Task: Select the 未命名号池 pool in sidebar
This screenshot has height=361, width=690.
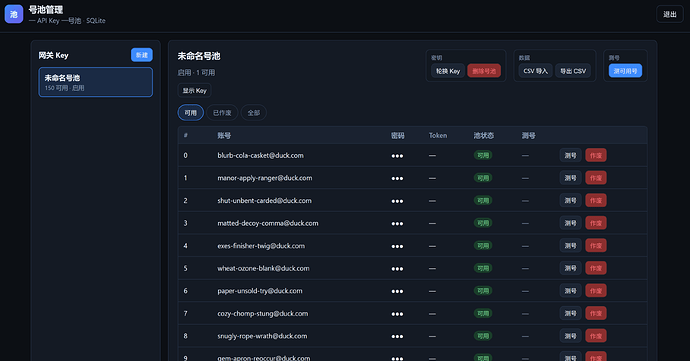Action: pyautogui.click(x=95, y=82)
